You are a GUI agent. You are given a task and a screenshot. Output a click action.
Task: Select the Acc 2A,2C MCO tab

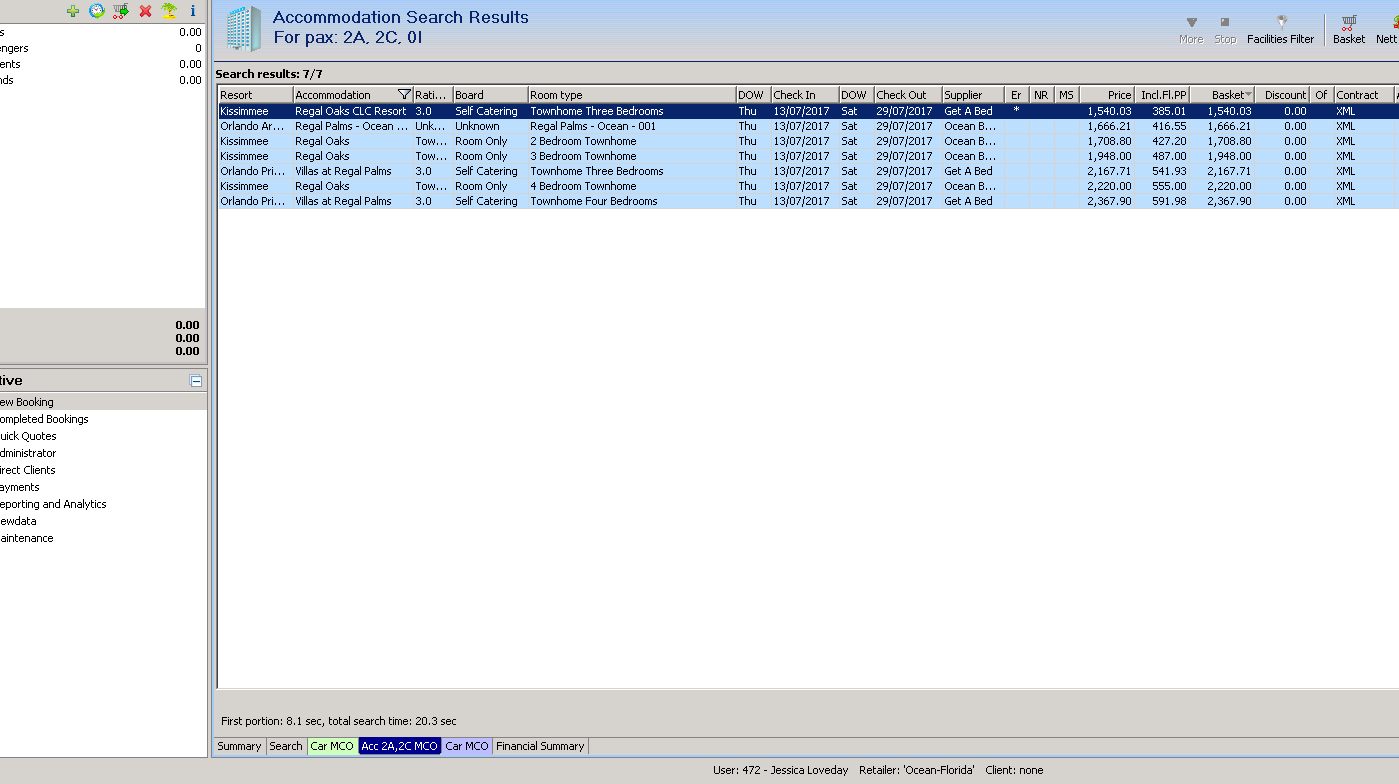pos(400,746)
